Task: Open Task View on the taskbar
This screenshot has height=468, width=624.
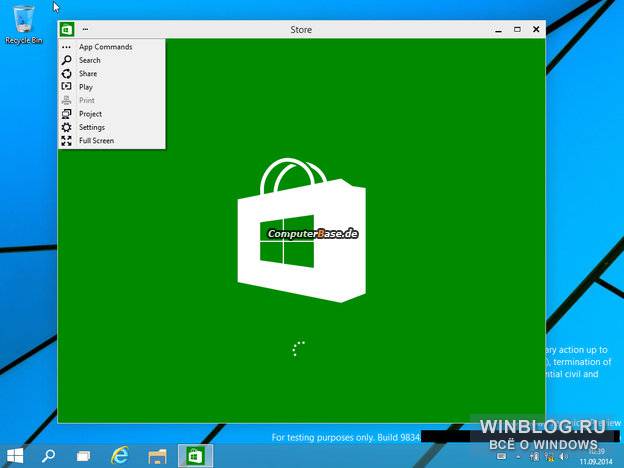Action: [x=84, y=456]
